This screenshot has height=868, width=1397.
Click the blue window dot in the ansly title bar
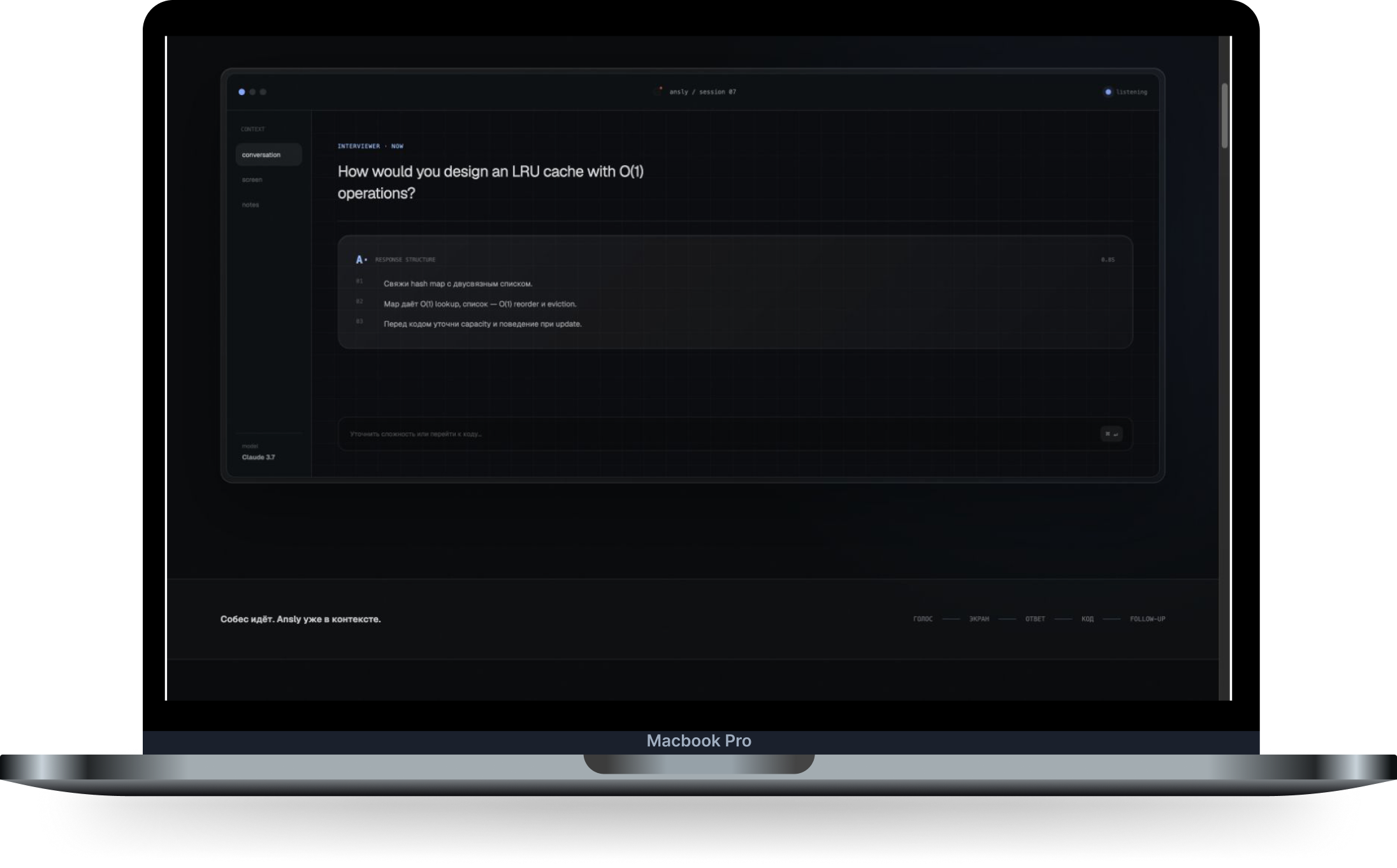coord(242,92)
